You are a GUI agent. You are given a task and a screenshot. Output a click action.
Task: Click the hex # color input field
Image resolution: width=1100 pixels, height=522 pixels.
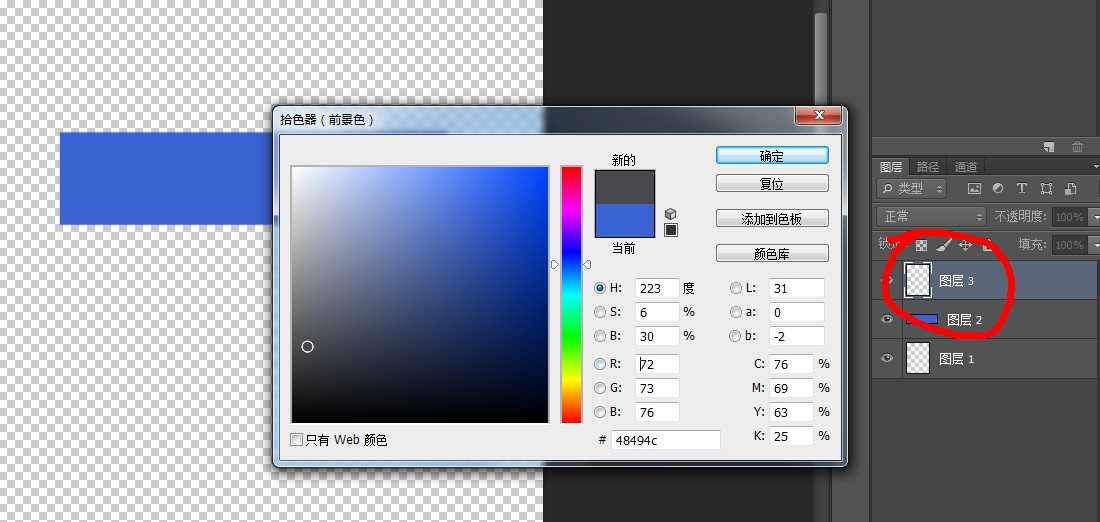tap(666, 441)
